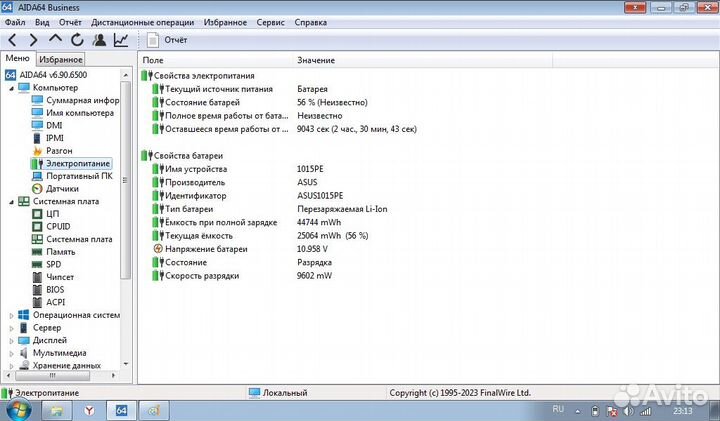Switch to the AIDA64 taskbar button
720x421 pixels.
click(121, 410)
